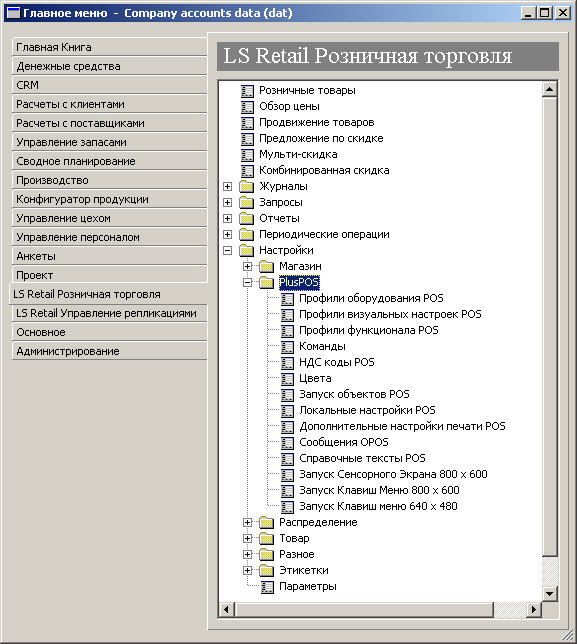Image resolution: width=577 pixels, height=644 pixels.
Task: Click the Запросы folder icon
Action: (246, 202)
